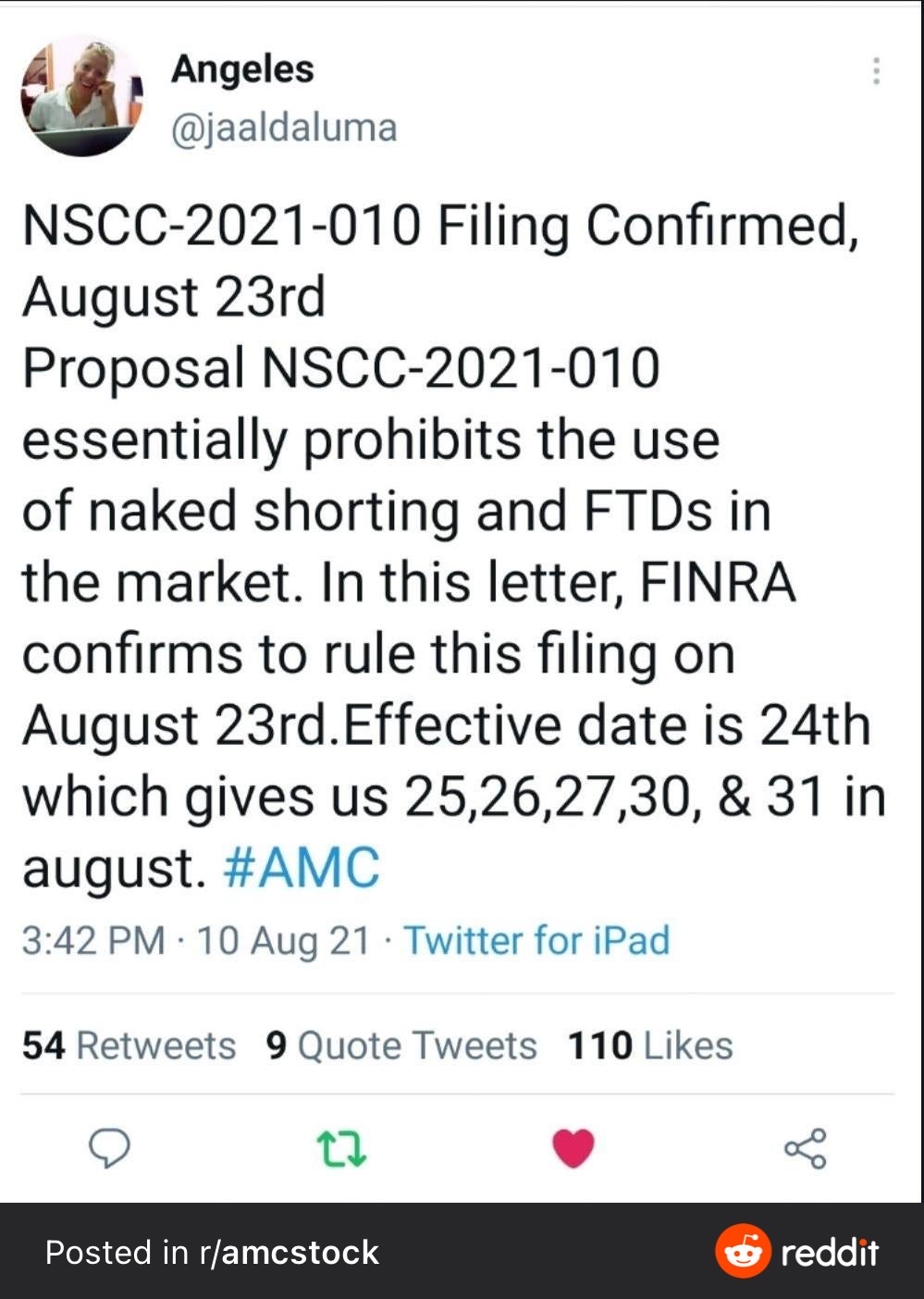Open the Twitter for iPad source link
Screen dimensions: 924x1299
tap(536, 941)
